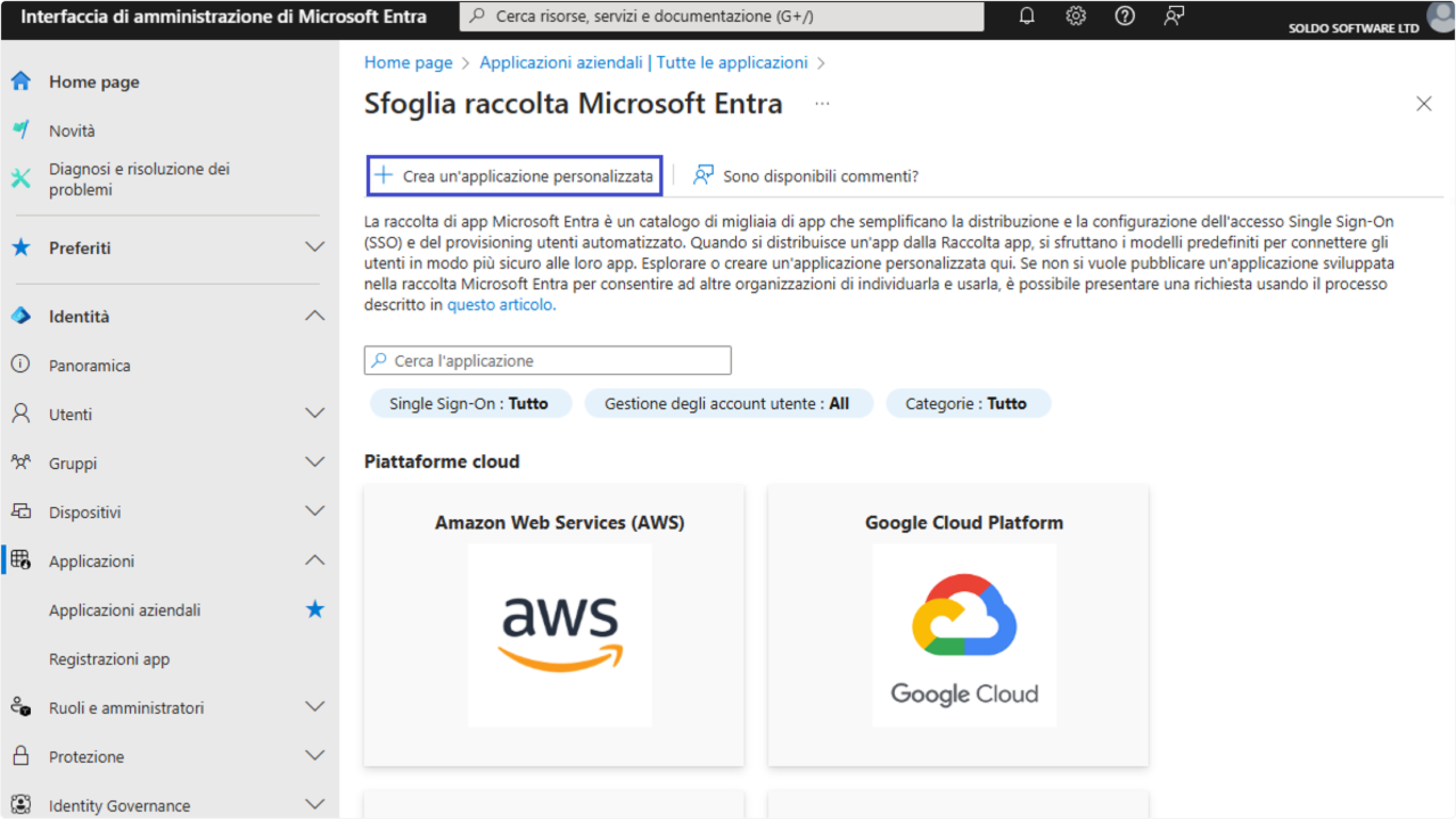The height and width of the screenshot is (819, 1456).
Task: Select Applicazioni aziendali in sidebar
Action: 125,610
